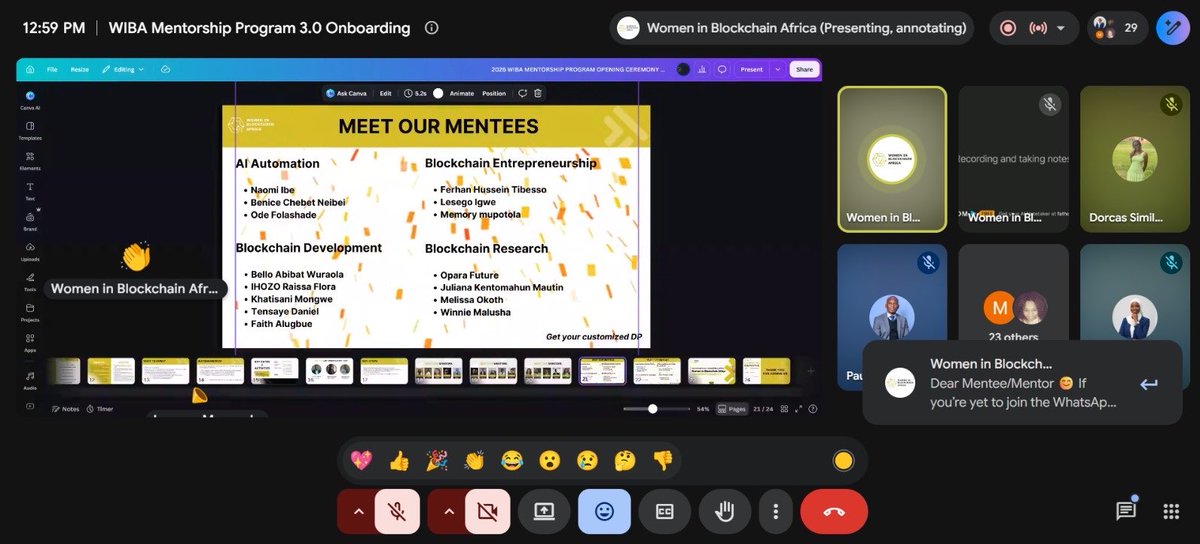The height and width of the screenshot is (544, 1200).
Task: Open the activities grid menu
Action: (1171, 511)
